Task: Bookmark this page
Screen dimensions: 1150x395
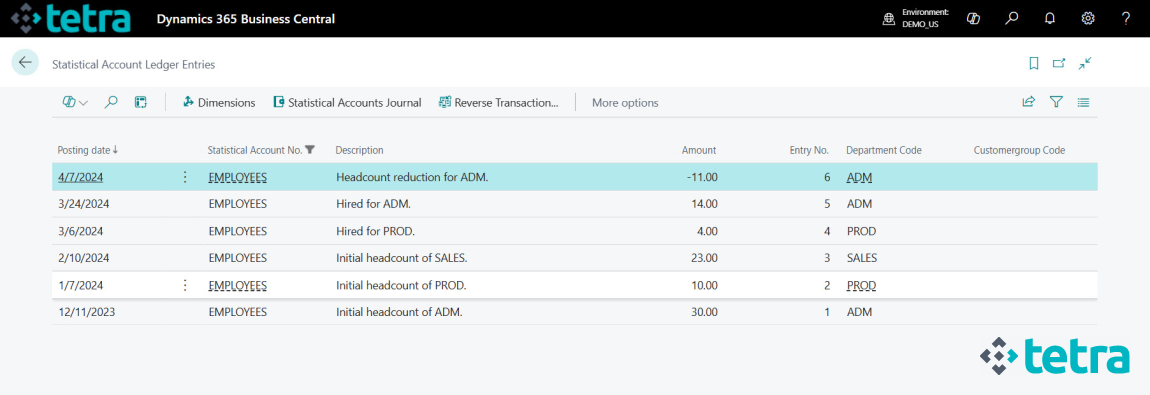Action: point(1033,64)
